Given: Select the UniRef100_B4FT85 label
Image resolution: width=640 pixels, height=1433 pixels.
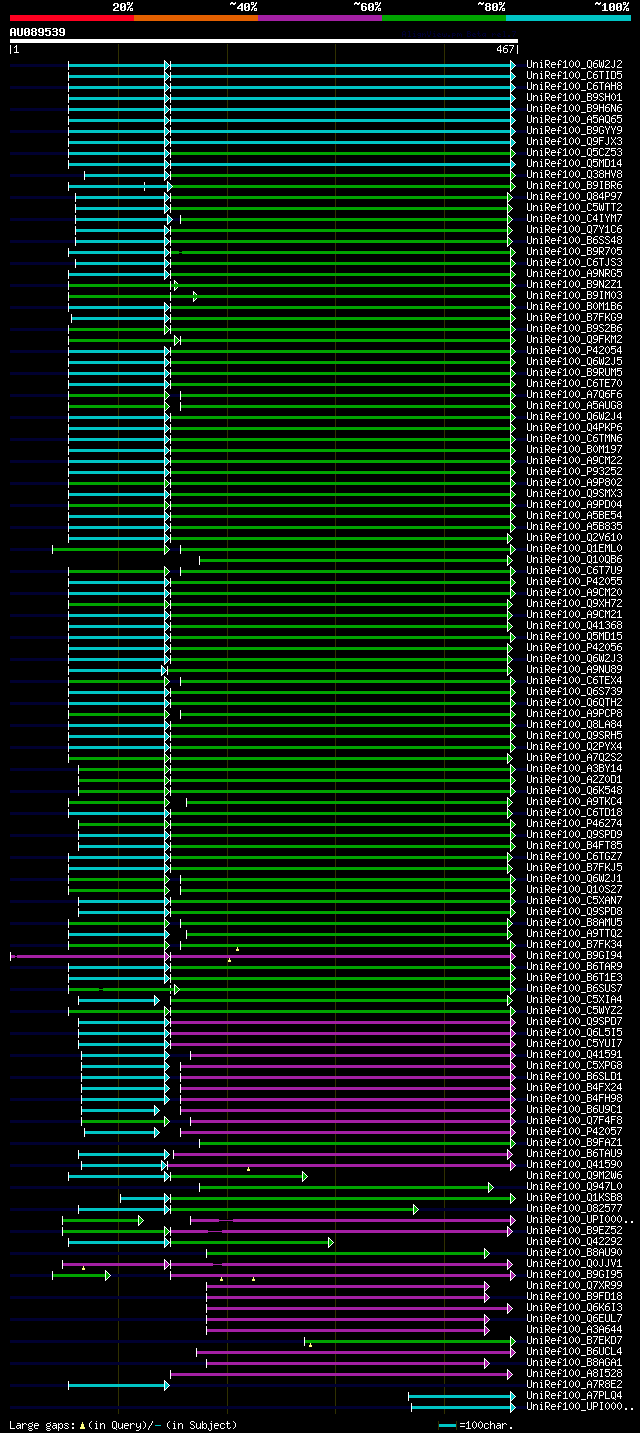Looking at the screenshot, I should (574, 845).
